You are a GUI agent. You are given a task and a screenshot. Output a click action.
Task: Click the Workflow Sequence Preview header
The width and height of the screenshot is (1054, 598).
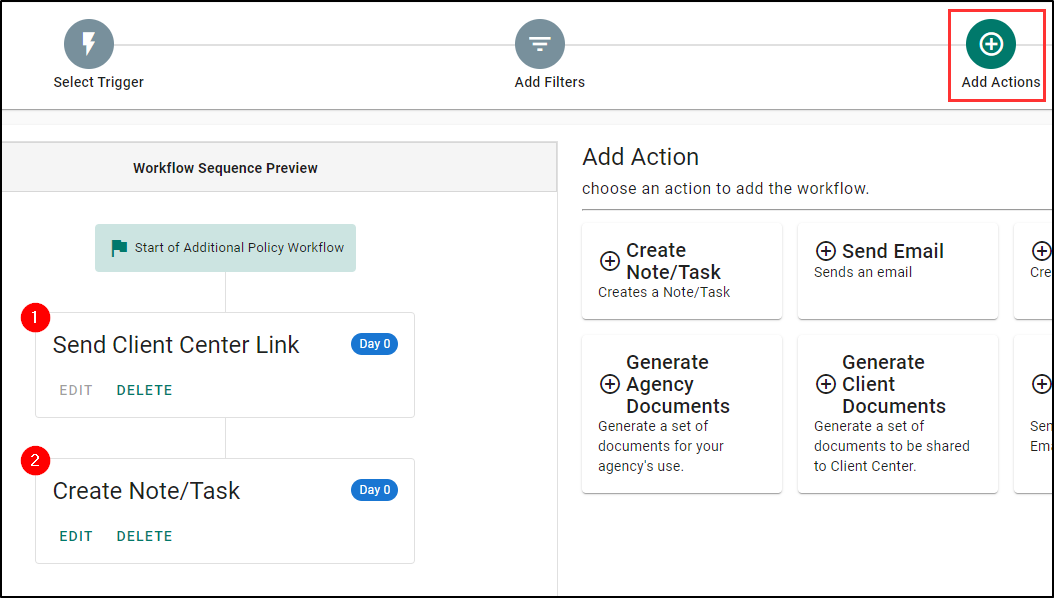[225, 168]
